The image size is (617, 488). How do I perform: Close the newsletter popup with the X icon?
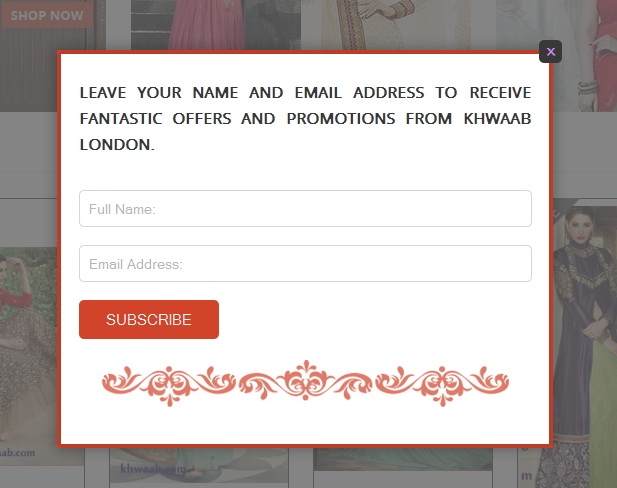coord(550,52)
